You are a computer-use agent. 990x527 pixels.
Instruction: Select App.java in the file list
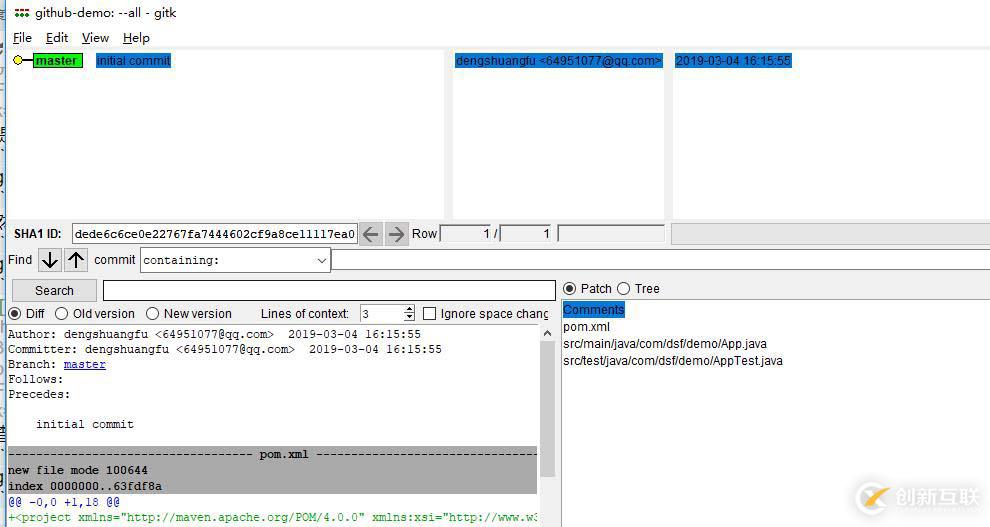pyautogui.click(x=665, y=344)
